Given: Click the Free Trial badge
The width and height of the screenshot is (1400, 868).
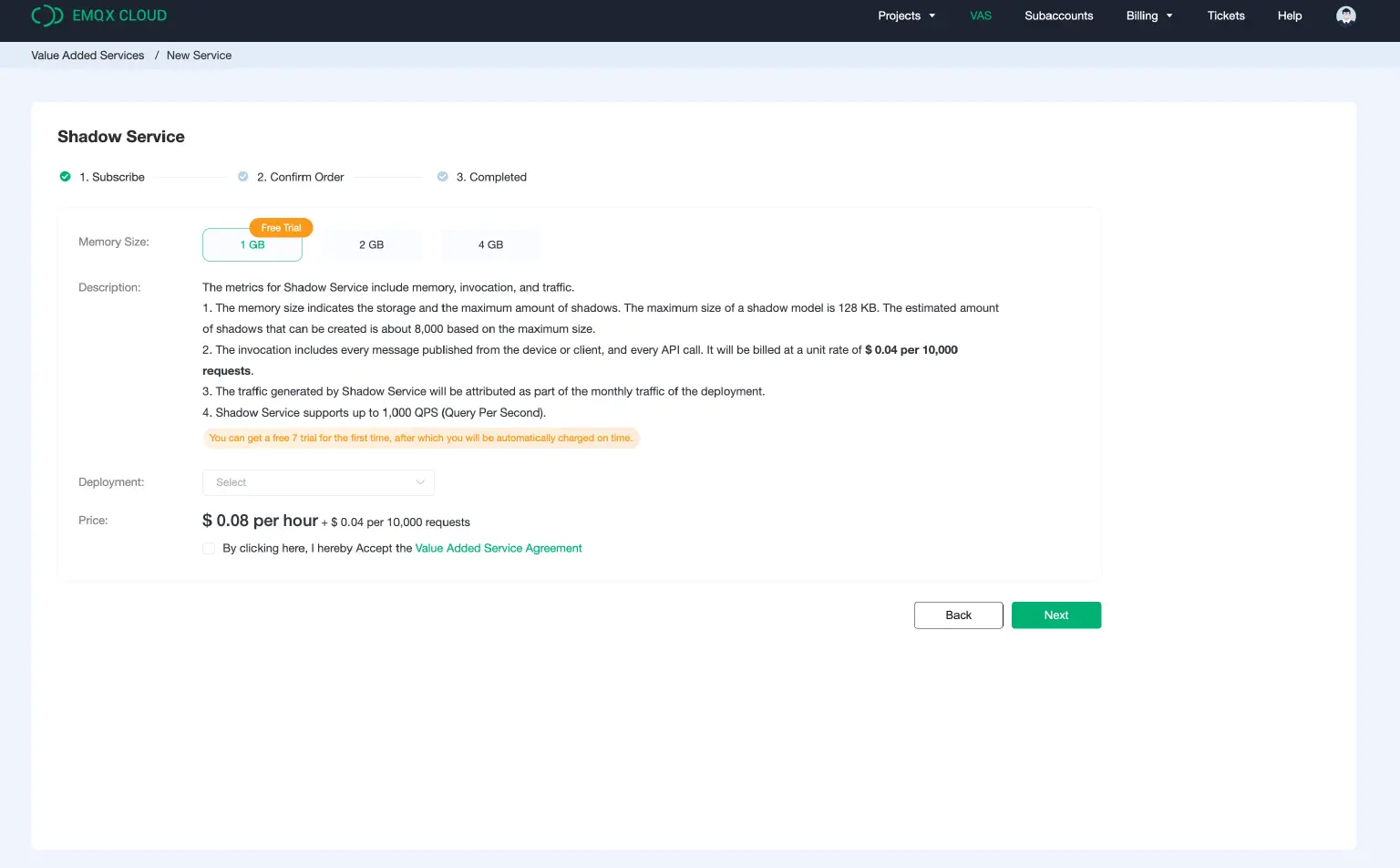Looking at the screenshot, I should pos(281,228).
